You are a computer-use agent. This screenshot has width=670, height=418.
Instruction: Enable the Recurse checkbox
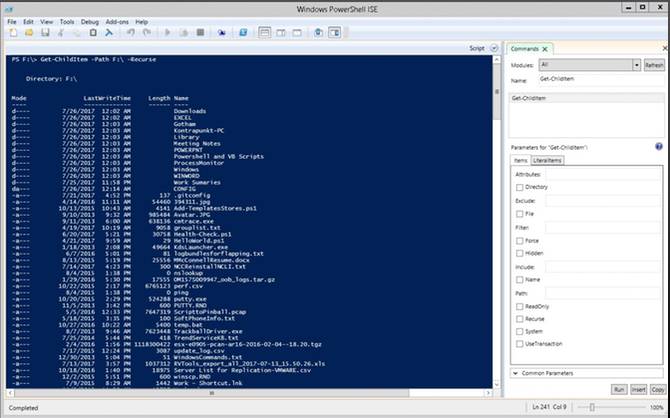(520, 319)
